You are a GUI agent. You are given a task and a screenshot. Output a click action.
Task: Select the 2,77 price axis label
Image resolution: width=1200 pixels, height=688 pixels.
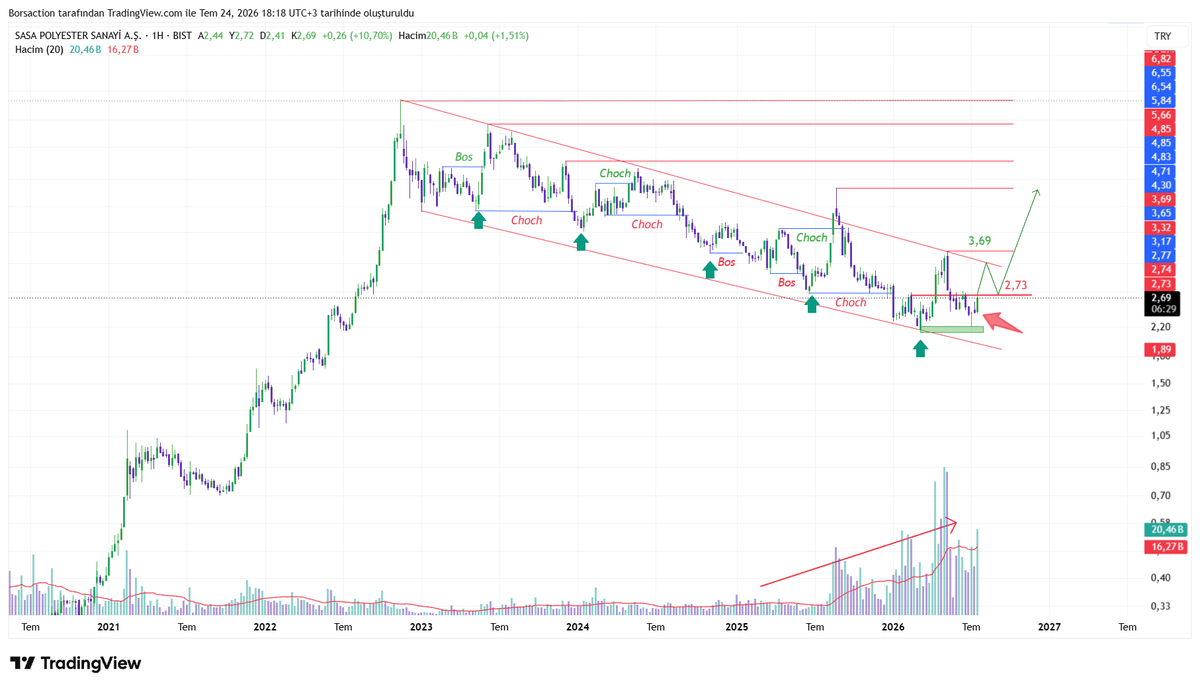coord(1161,256)
